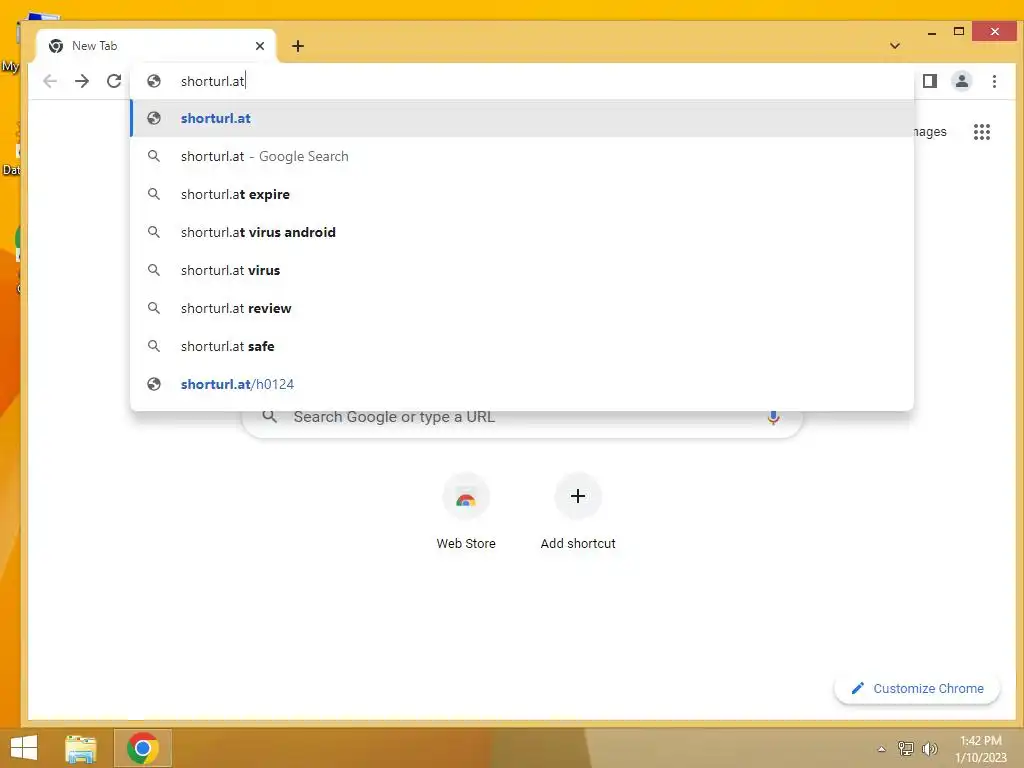Click the browser Forward arrow
The width and height of the screenshot is (1024, 768).
tap(82, 81)
